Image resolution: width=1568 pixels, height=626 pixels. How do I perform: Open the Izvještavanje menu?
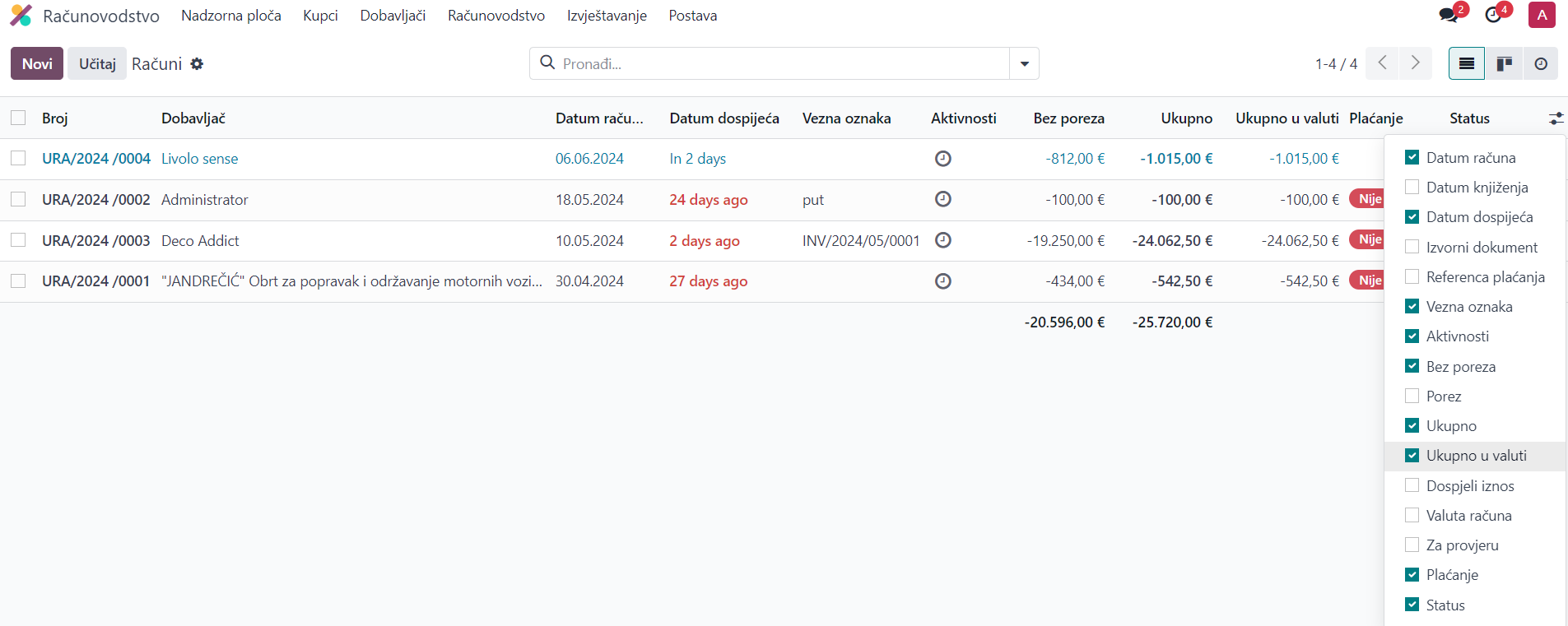tap(607, 16)
